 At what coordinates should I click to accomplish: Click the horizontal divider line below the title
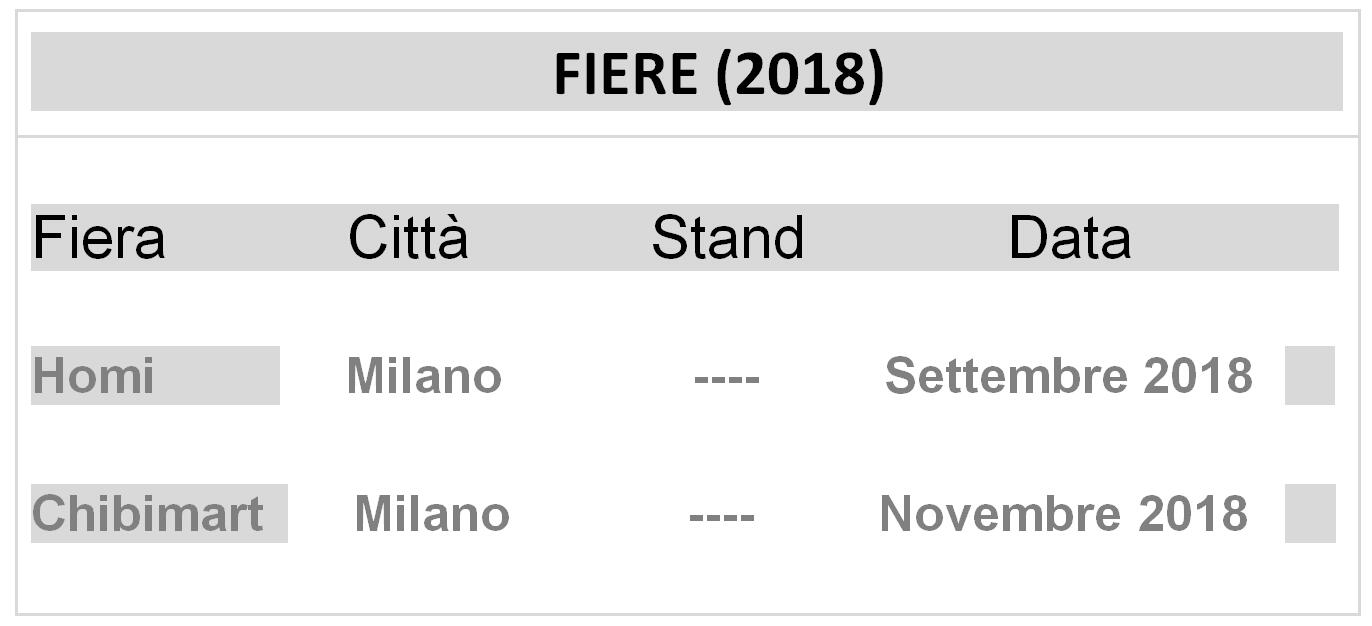(686, 137)
